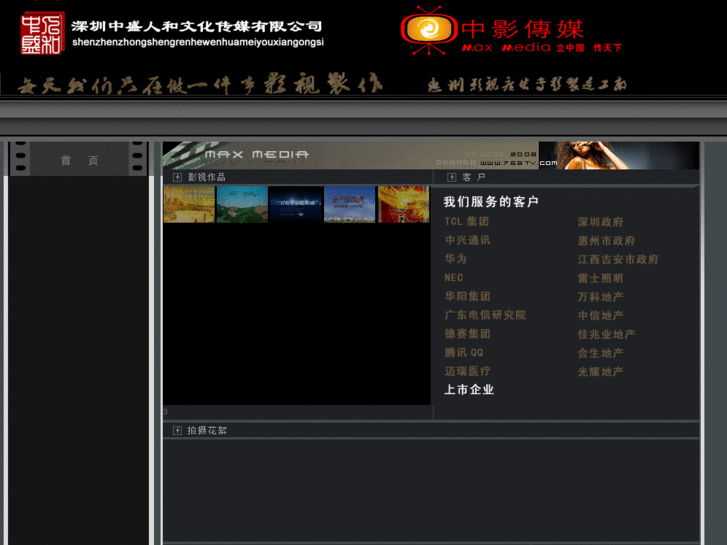727x545 pixels.
Task: Open the fourth blue sky video thumbnail
Action: click(x=350, y=205)
